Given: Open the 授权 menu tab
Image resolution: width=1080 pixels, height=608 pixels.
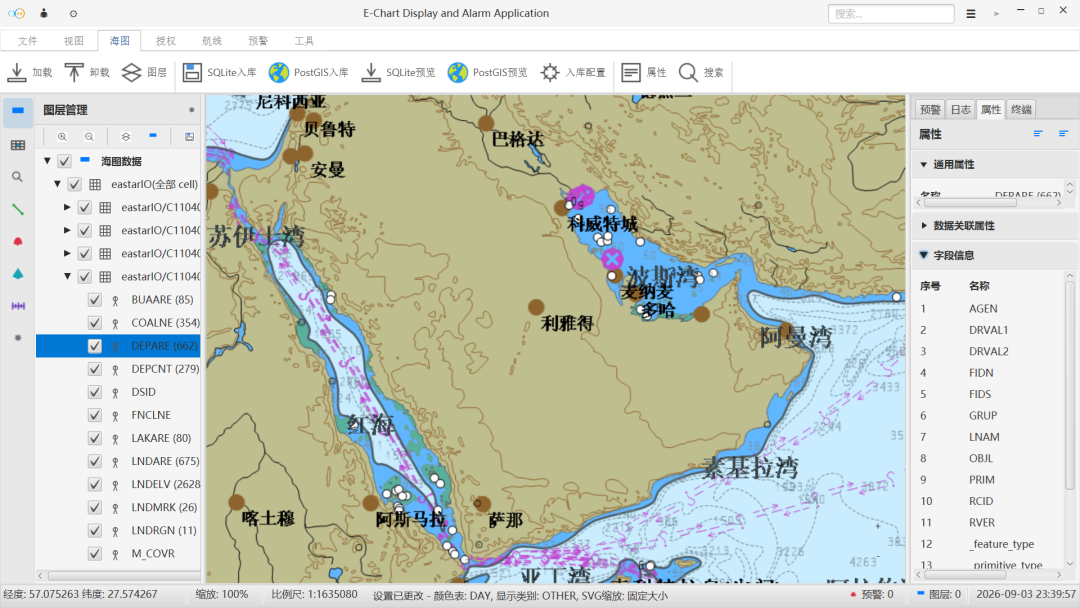Looking at the screenshot, I should click(x=165, y=41).
